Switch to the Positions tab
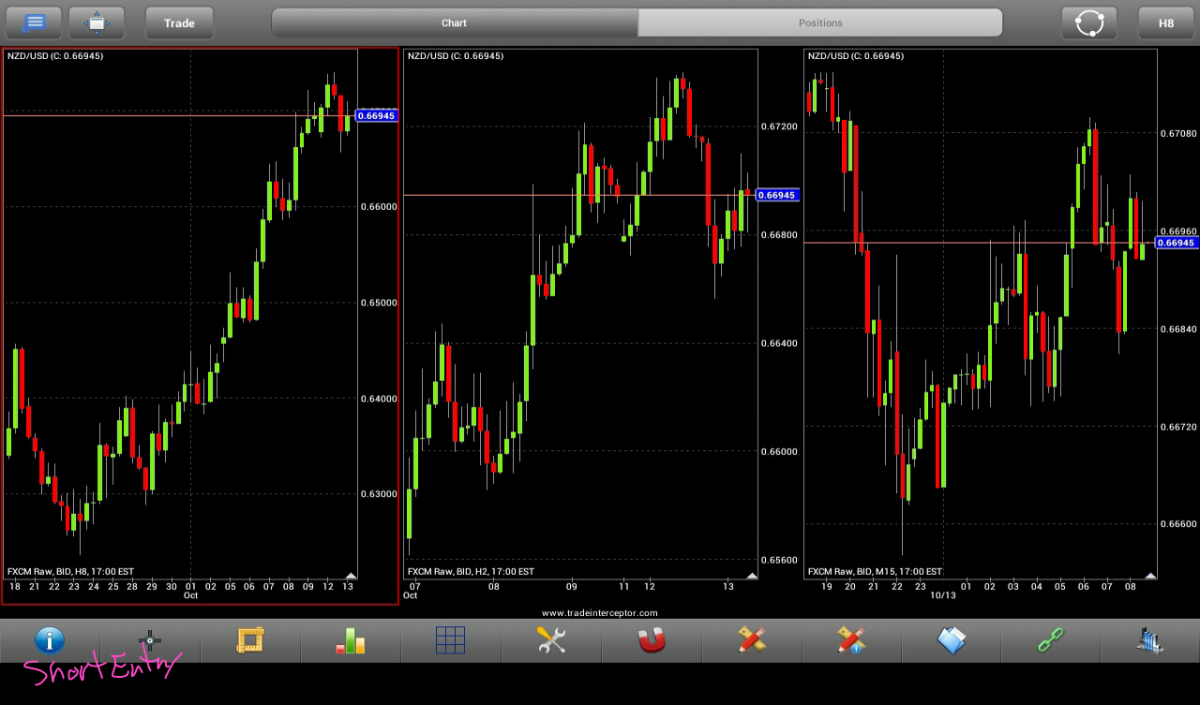 (x=820, y=22)
